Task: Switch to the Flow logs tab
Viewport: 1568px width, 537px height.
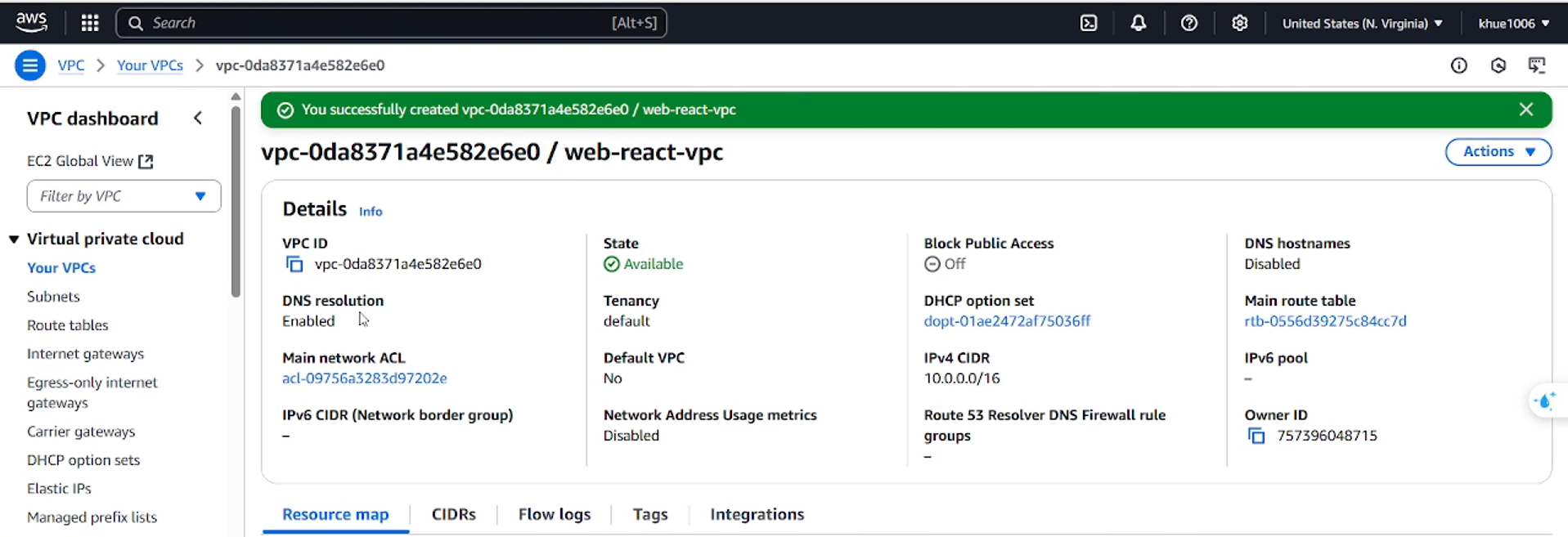Action: 555,515
